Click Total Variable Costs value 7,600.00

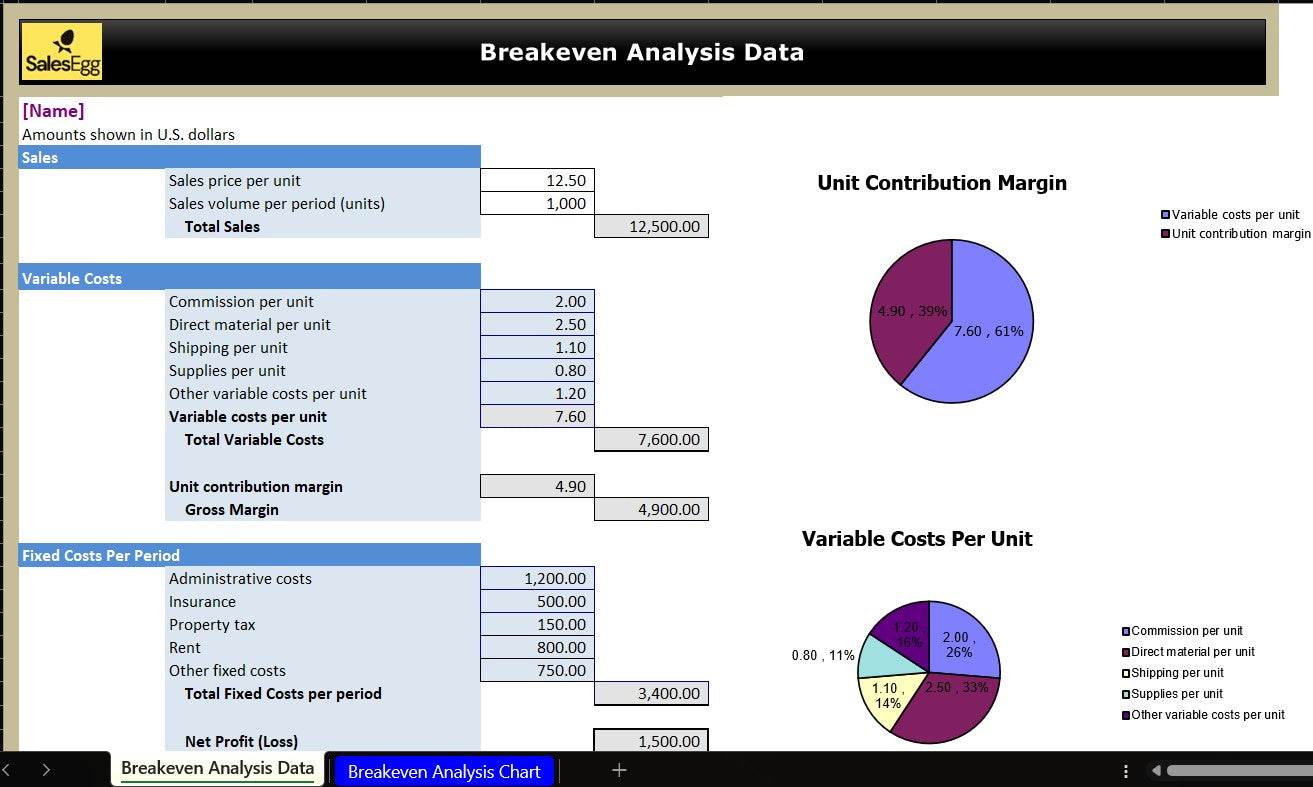(651, 439)
